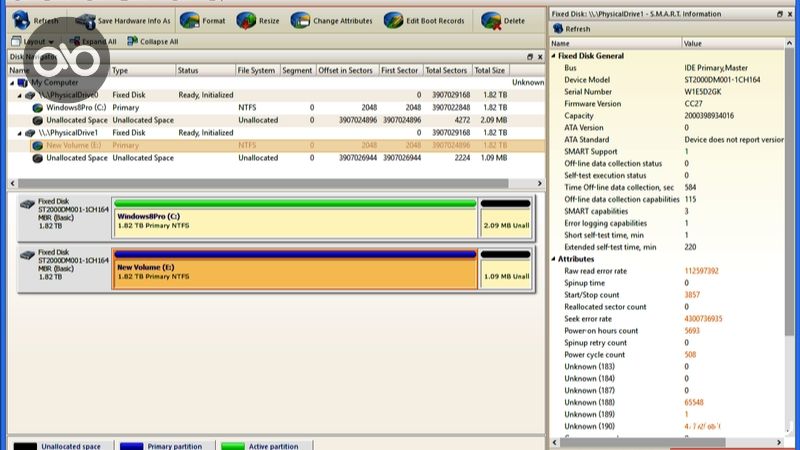Click the Disk Navigator horizontal scrollbar
Screen dimensions: 800x450
[263, 183]
